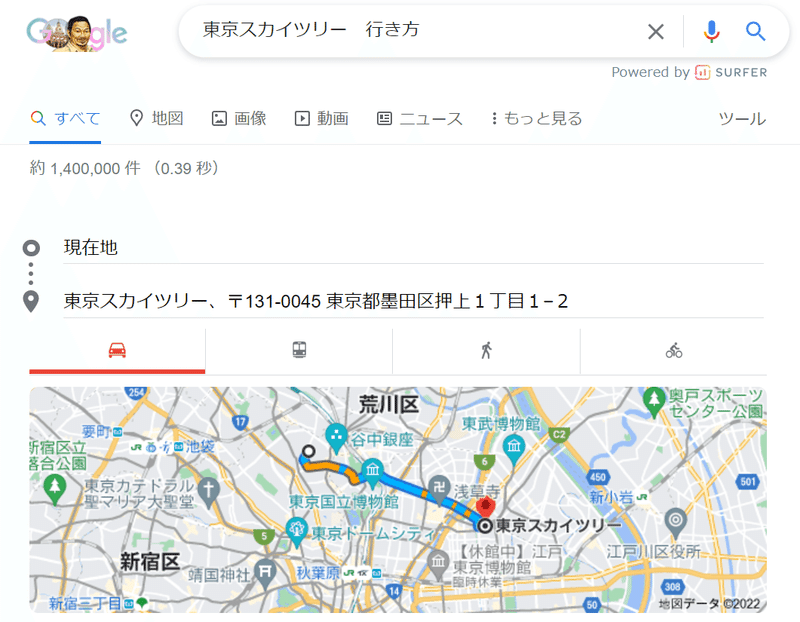Click the 荒川区 label on map
The image size is (800, 622).
(x=389, y=404)
